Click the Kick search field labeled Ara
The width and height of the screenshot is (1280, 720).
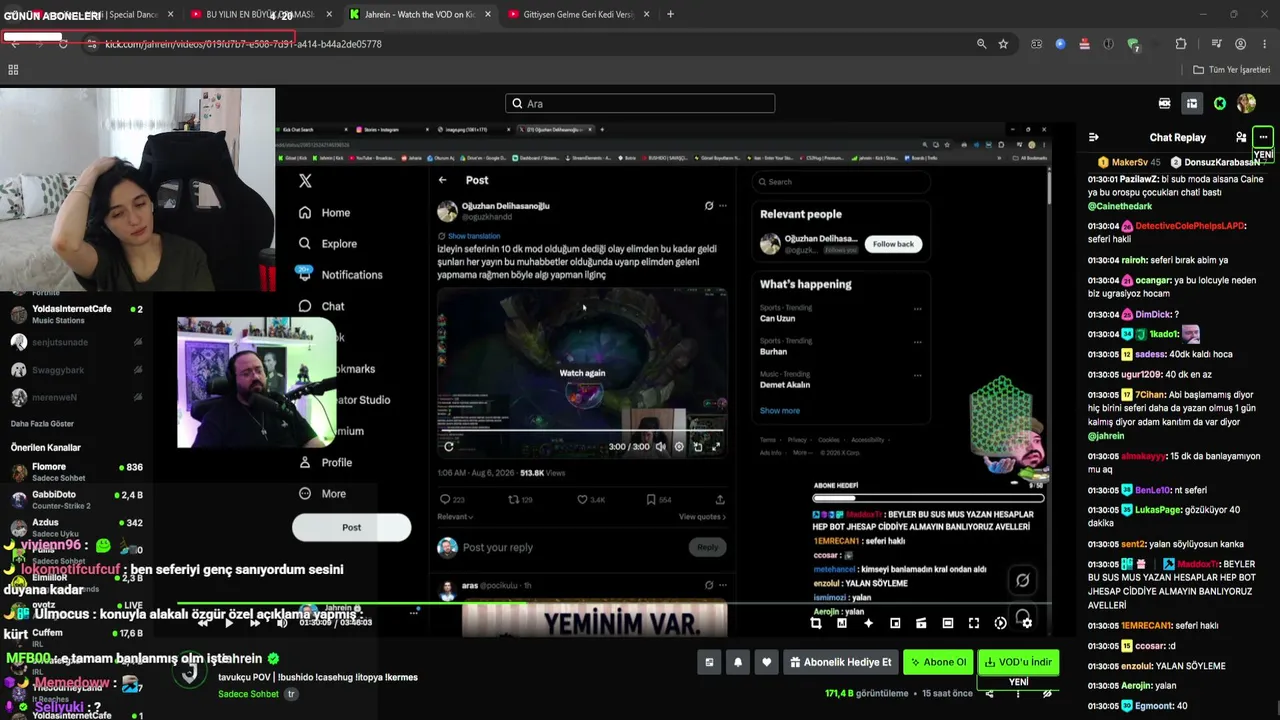tap(640, 103)
